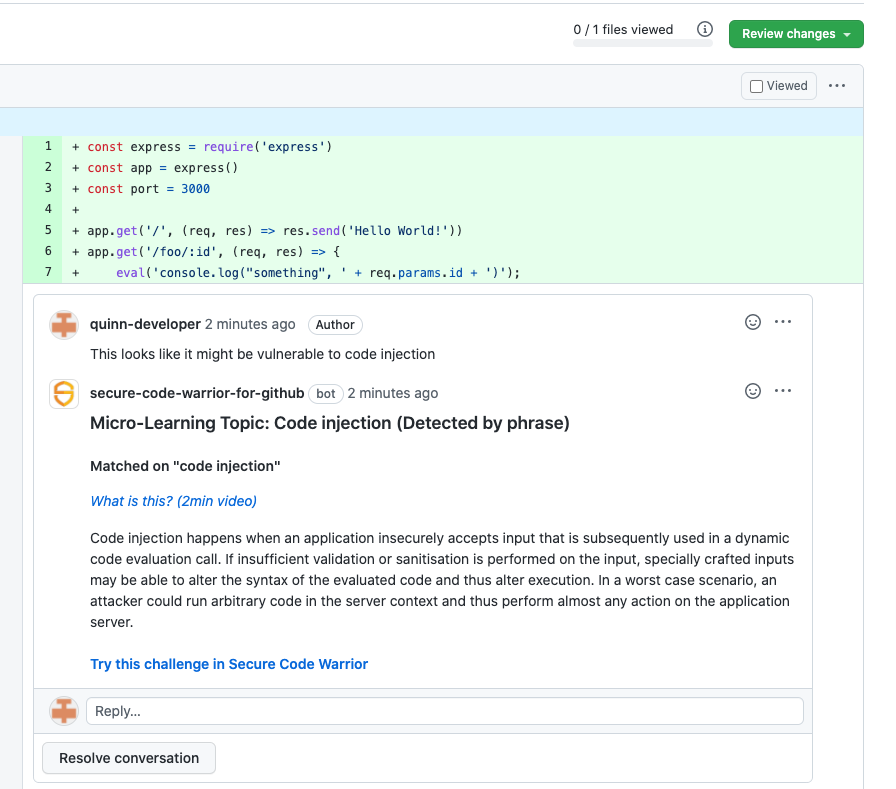Select line number 1 in the diff
This screenshot has width=896, height=789.
tap(48, 146)
